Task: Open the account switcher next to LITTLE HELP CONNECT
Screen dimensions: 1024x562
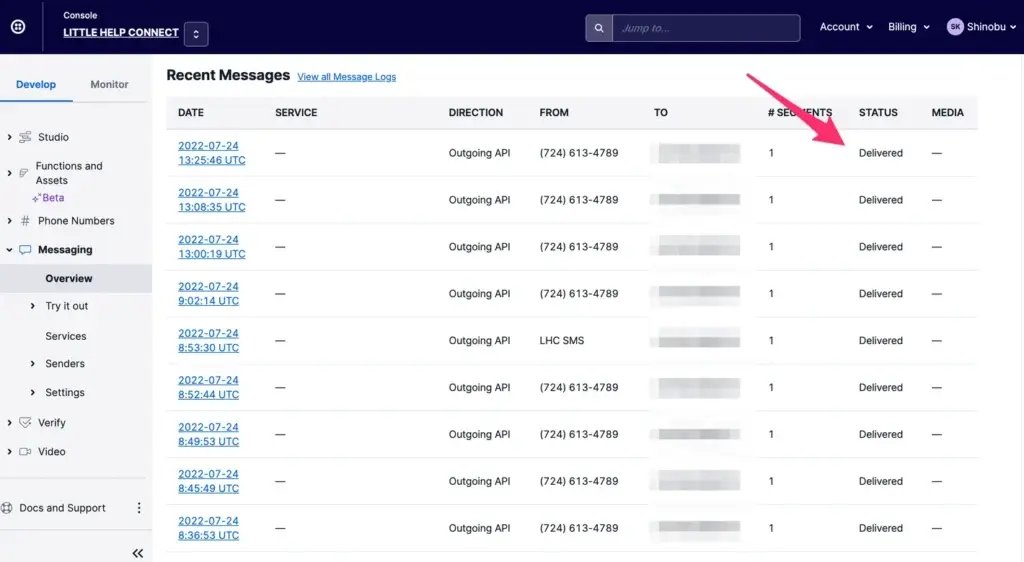Action: pos(196,34)
